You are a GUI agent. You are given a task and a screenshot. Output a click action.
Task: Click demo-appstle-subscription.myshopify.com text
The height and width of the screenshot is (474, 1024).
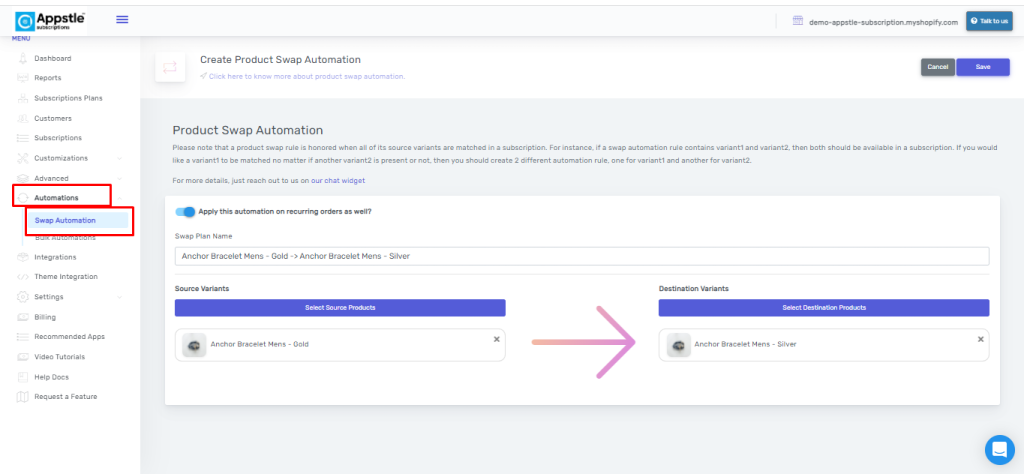click(883, 22)
